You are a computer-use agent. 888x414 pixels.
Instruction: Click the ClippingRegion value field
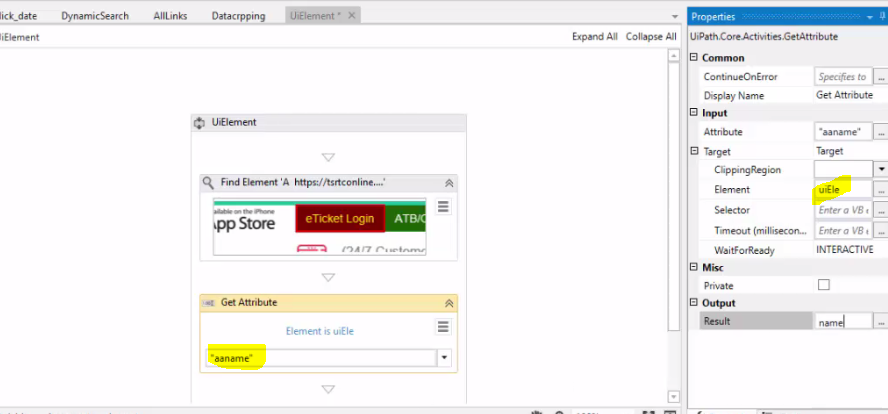pyautogui.click(x=843, y=169)
